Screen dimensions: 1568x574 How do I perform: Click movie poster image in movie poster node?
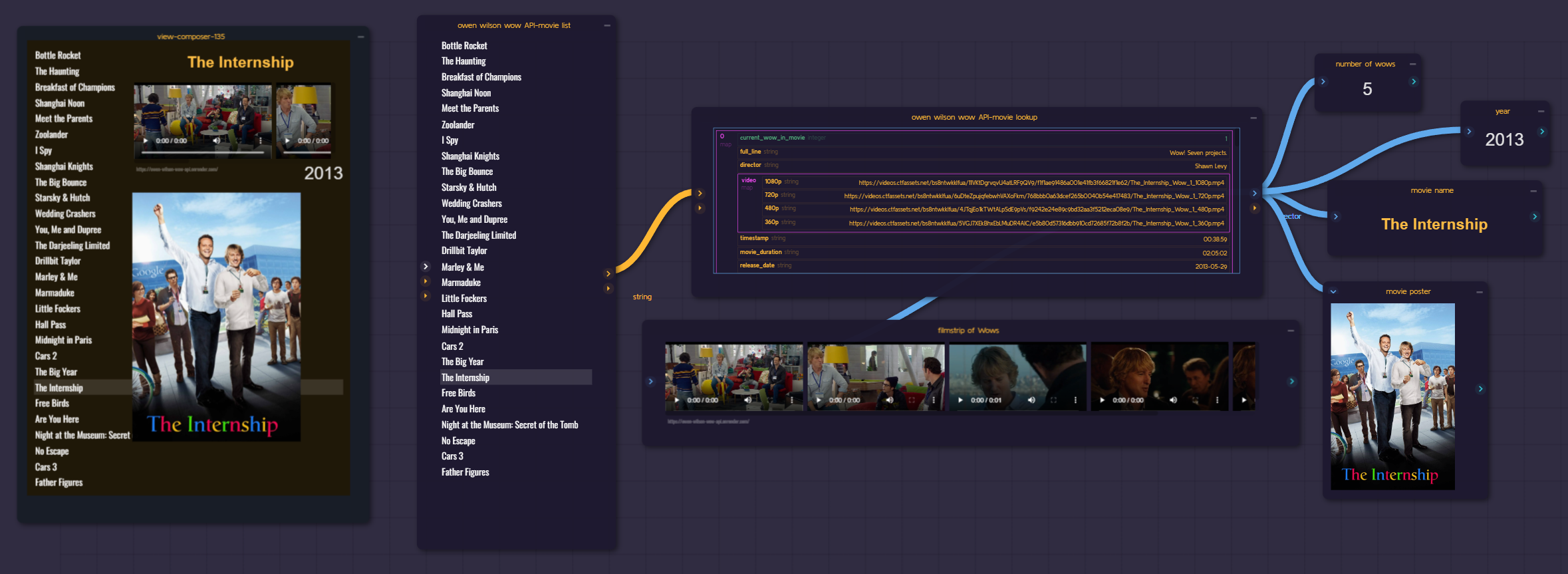coord(1392,396)
